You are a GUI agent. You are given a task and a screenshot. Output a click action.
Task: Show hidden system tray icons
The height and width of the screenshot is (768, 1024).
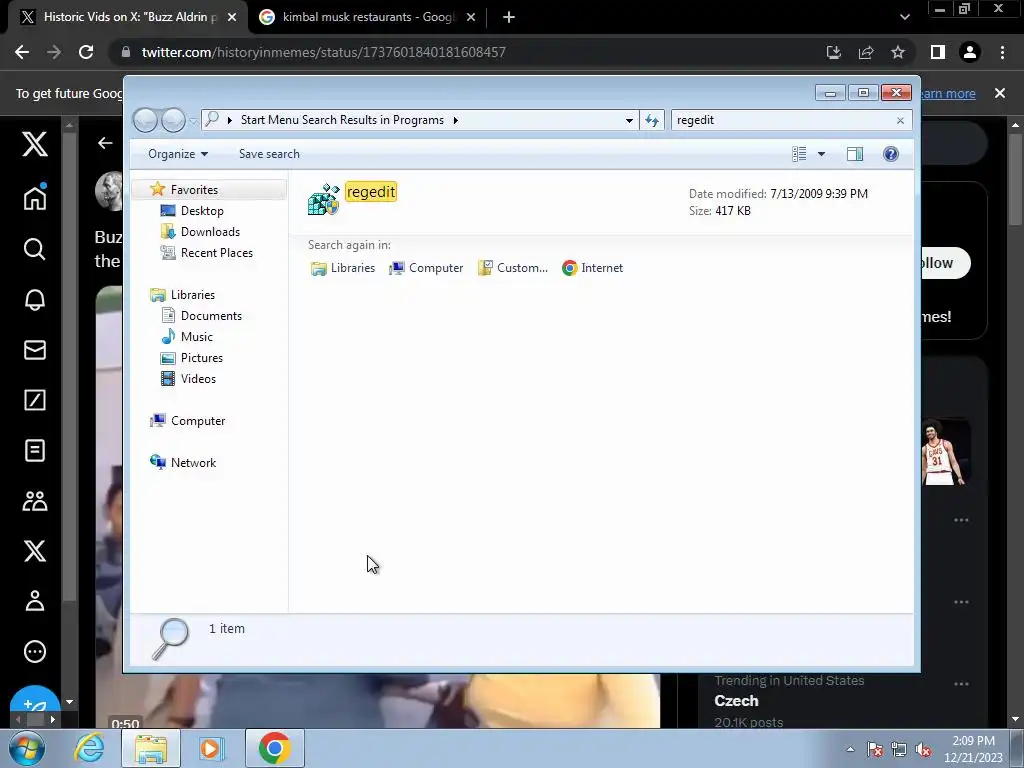pos(850,749)
